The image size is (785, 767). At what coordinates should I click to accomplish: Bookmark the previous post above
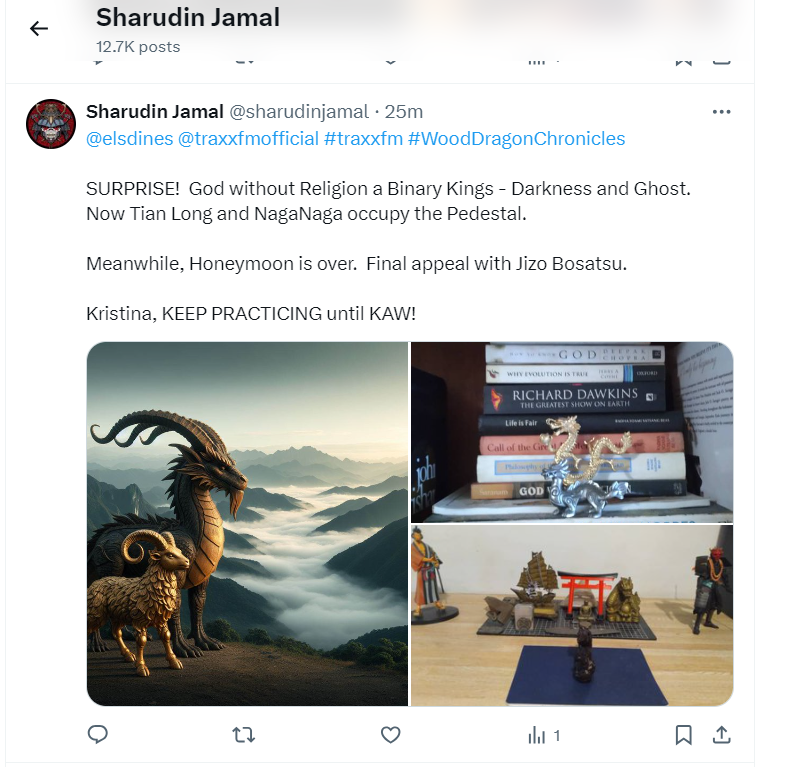coord(683,62)
